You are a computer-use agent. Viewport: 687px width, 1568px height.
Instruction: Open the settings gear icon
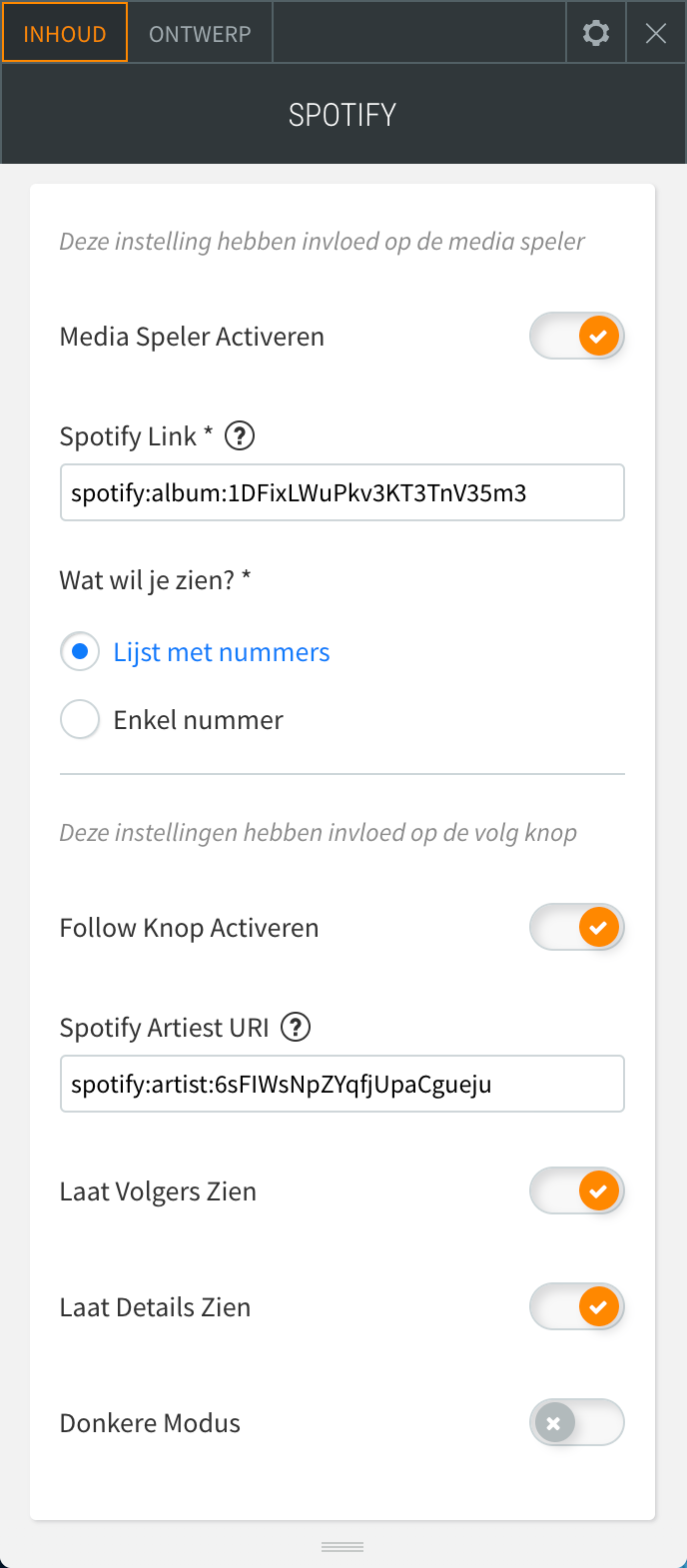pyautogui.click(x=596, y=33)
